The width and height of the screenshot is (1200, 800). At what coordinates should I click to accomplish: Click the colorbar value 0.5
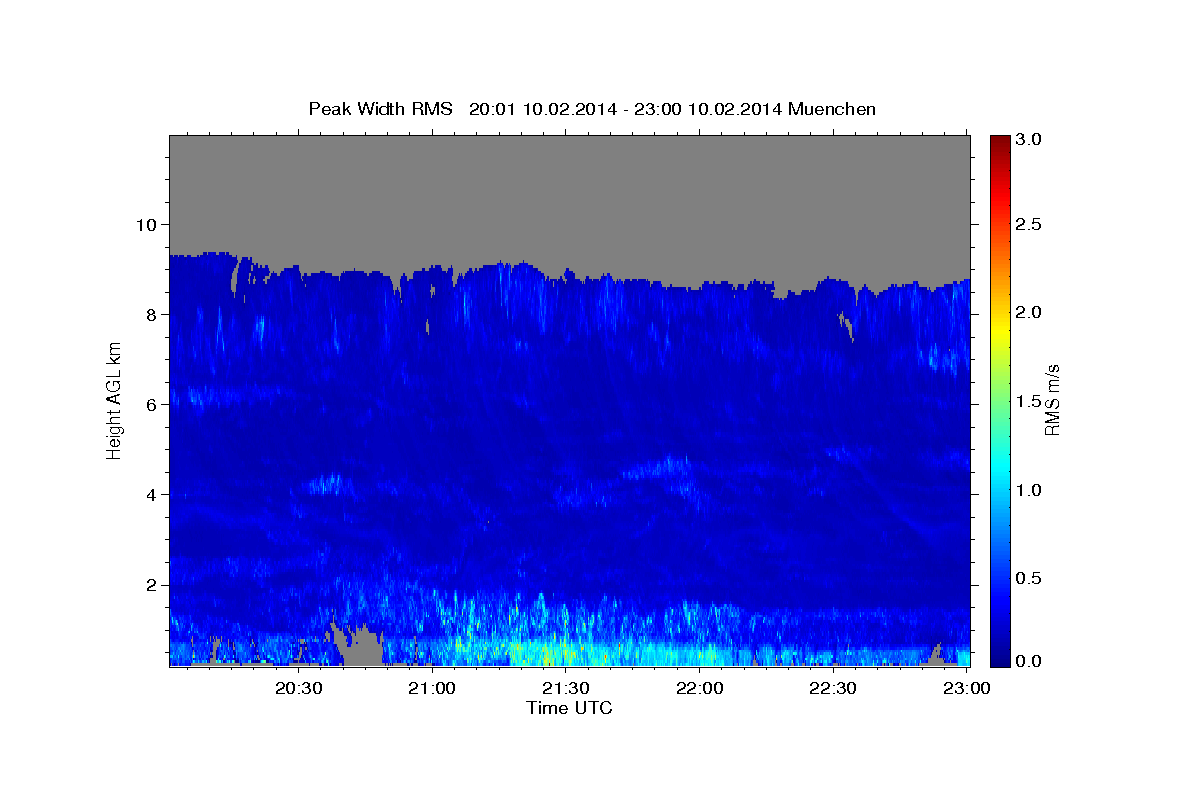coord(1029,578)
